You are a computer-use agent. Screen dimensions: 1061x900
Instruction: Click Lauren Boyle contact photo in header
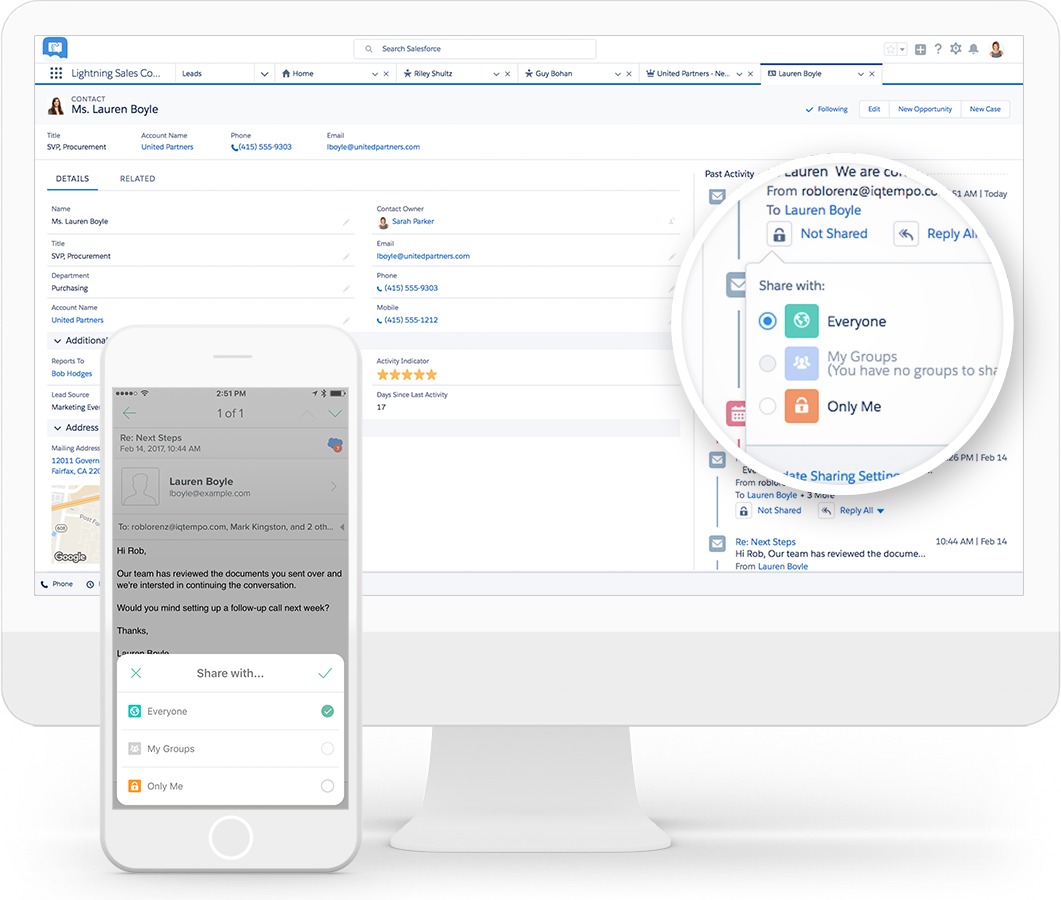click(56, 106)
